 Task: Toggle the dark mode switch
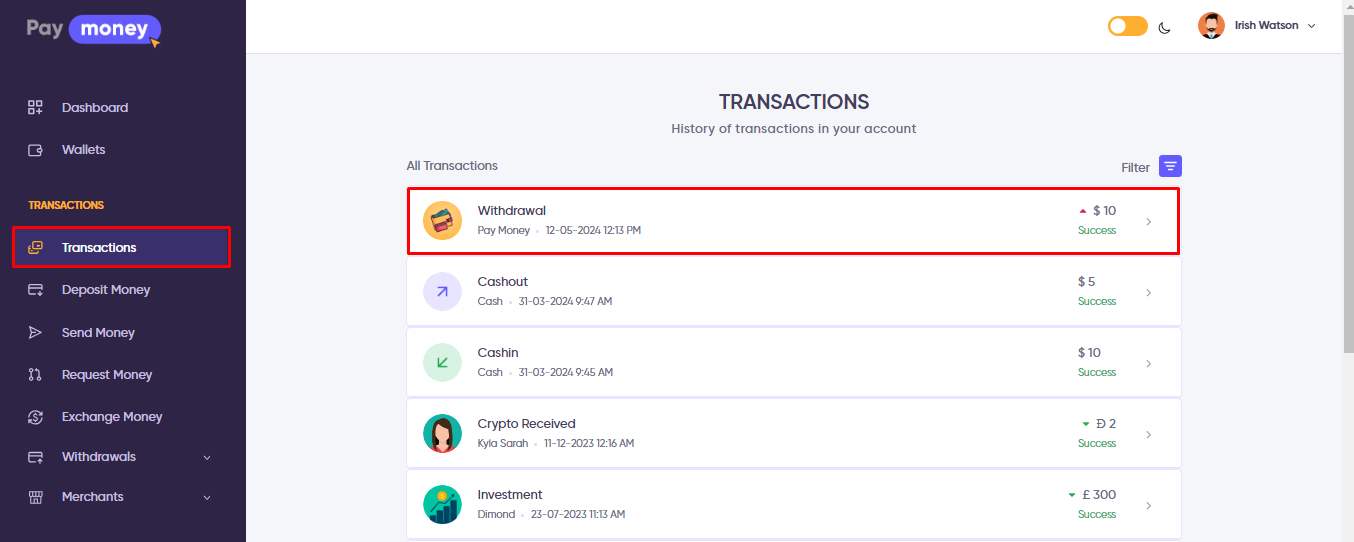1127,26
